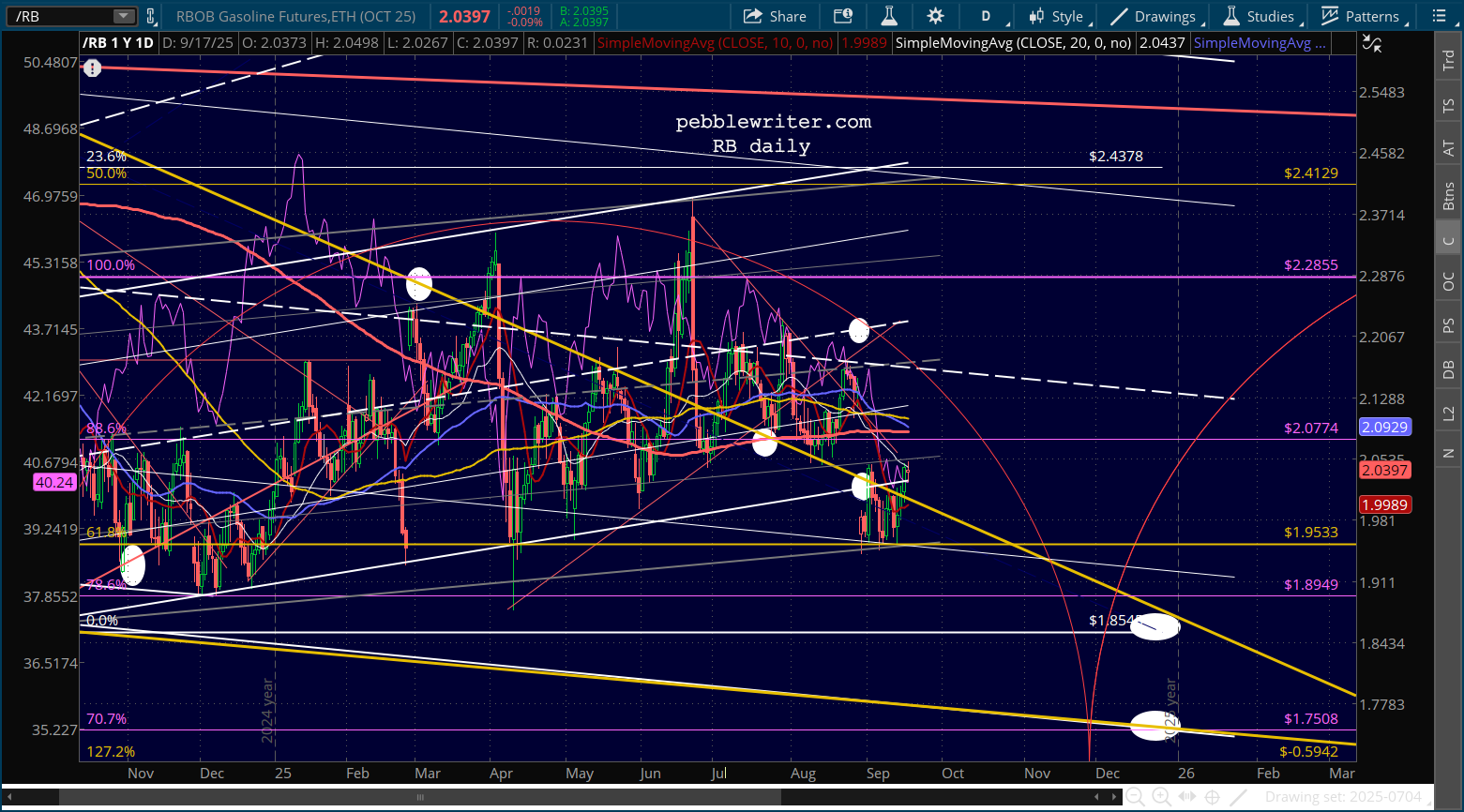Open the Edit Studies flask icon
The height and width of the screenshot is (812, 1464).
(x=889, y=16)
